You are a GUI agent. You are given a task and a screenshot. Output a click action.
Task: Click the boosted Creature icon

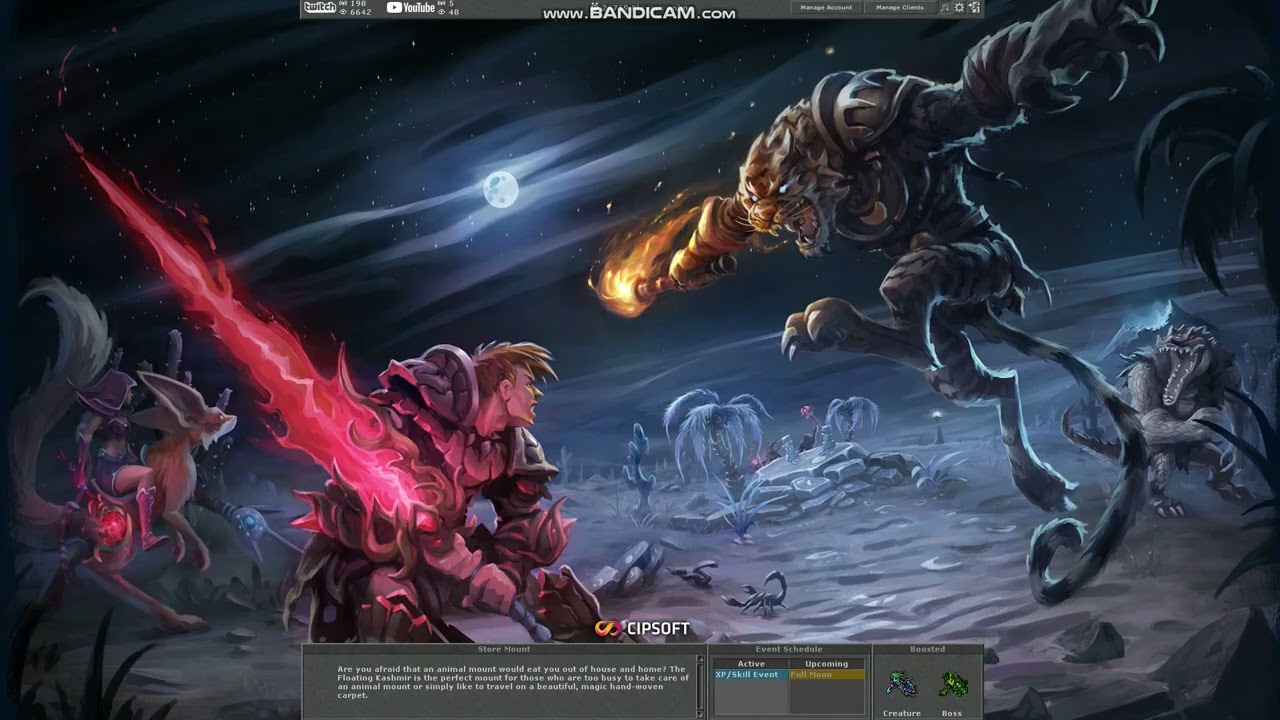coord(901,684)
